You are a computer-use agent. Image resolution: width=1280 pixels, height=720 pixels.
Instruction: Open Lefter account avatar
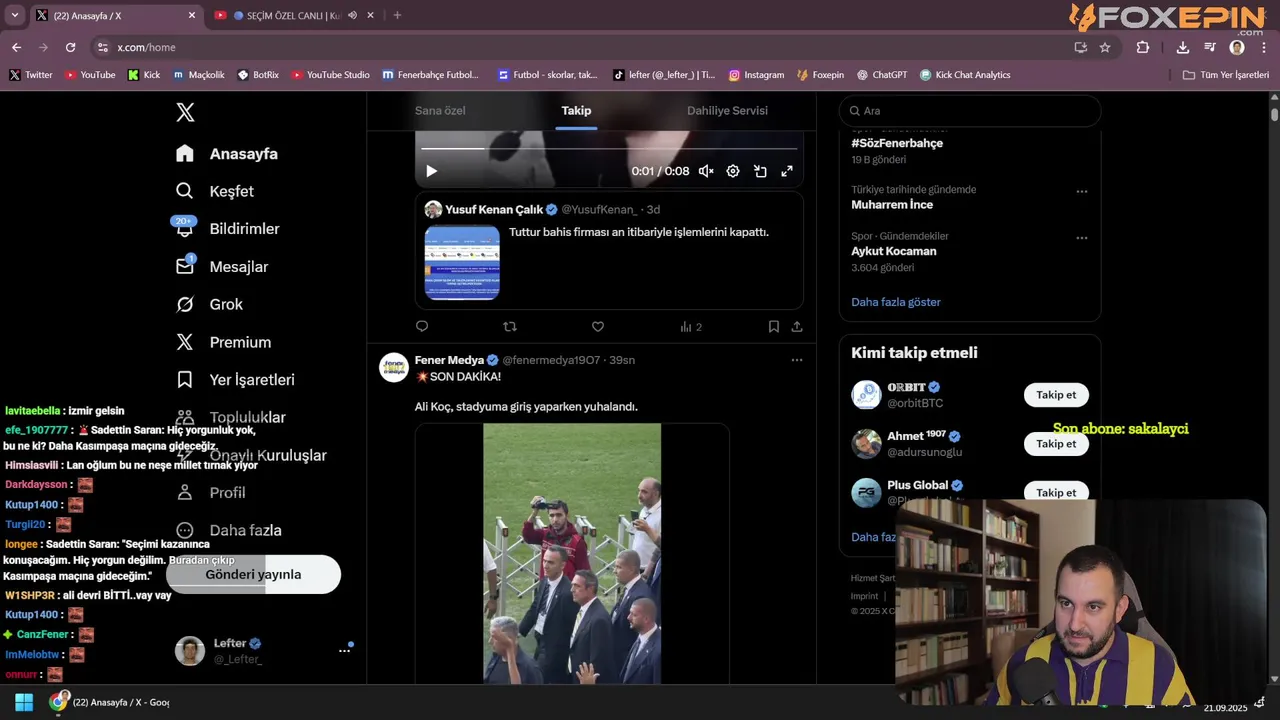(190, 651)
